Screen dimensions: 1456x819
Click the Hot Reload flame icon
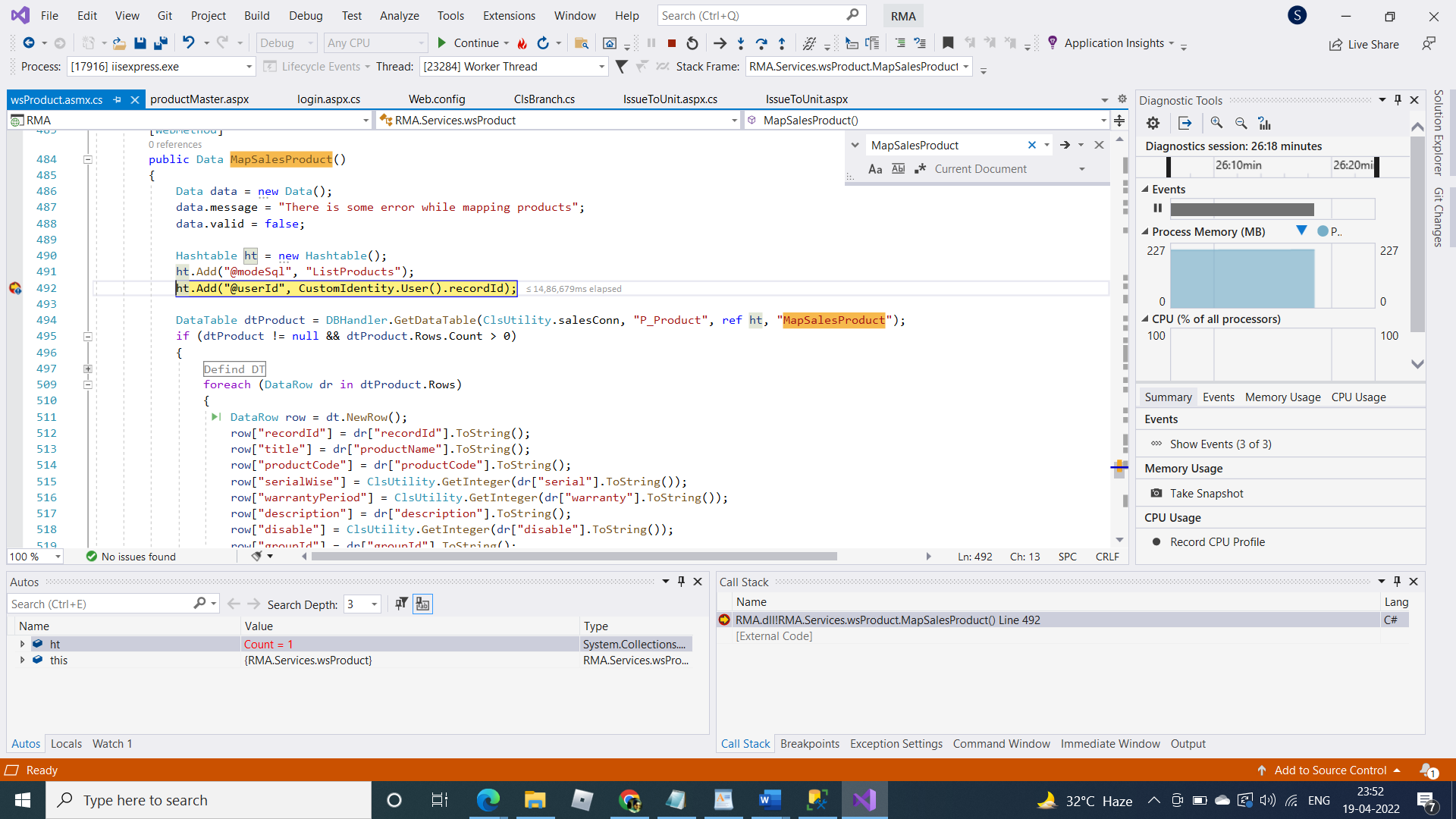522,43
